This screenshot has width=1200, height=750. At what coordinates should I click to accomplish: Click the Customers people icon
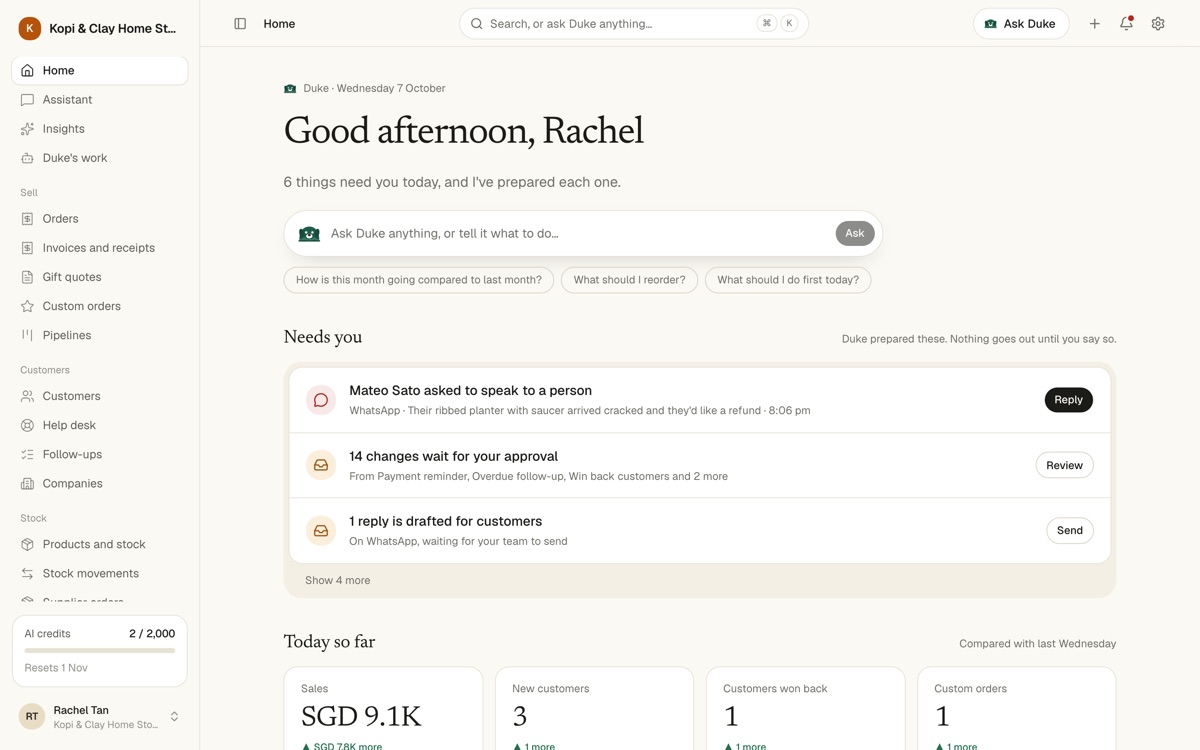pyautogui.click(x=28, y=395)
